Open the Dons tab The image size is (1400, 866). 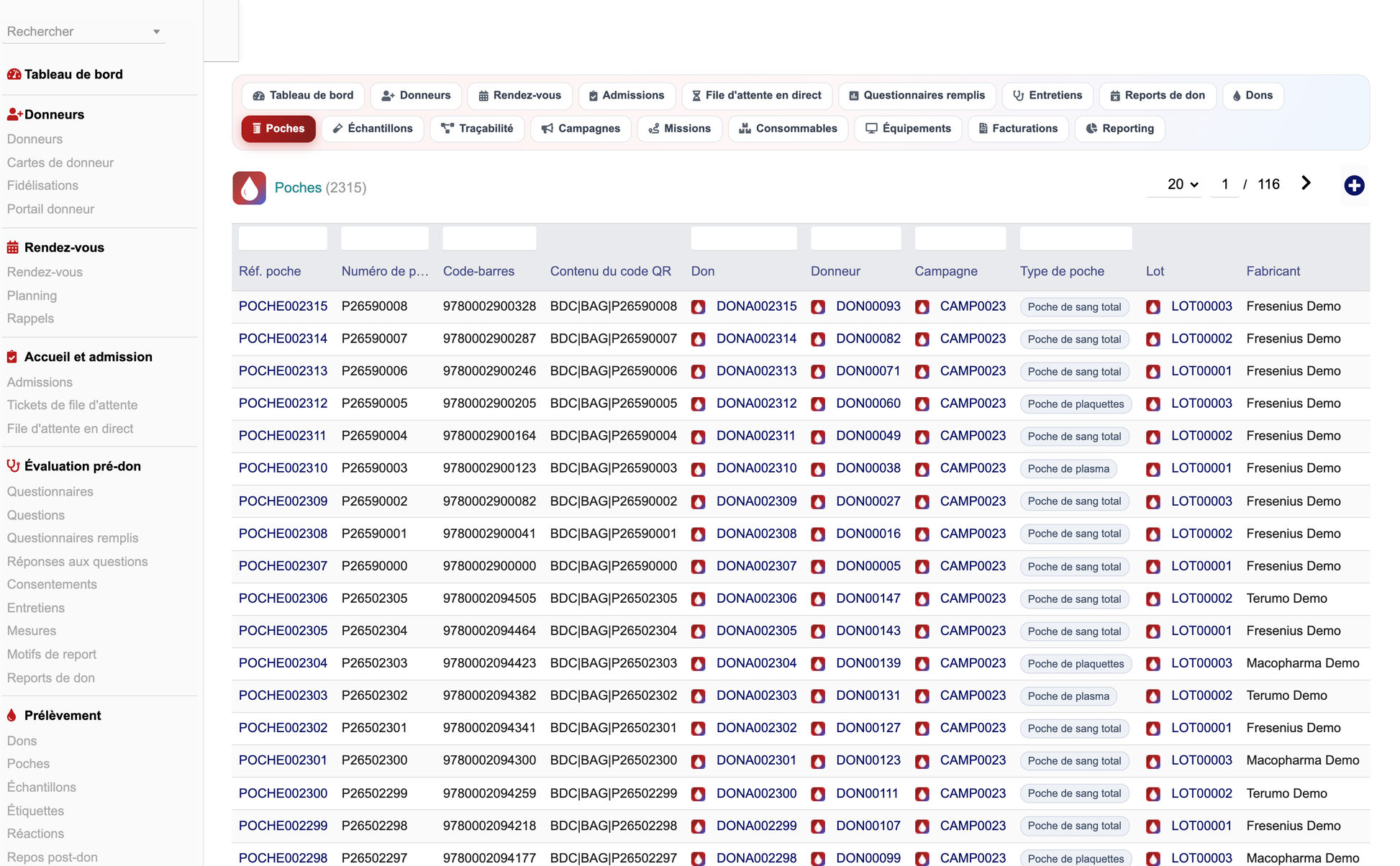pyautogui.click(x=1253, y=96)
